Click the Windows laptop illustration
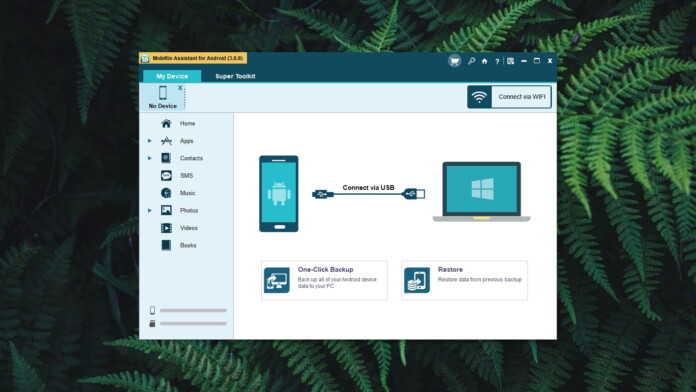696x392 pixels. pos(482,192)
